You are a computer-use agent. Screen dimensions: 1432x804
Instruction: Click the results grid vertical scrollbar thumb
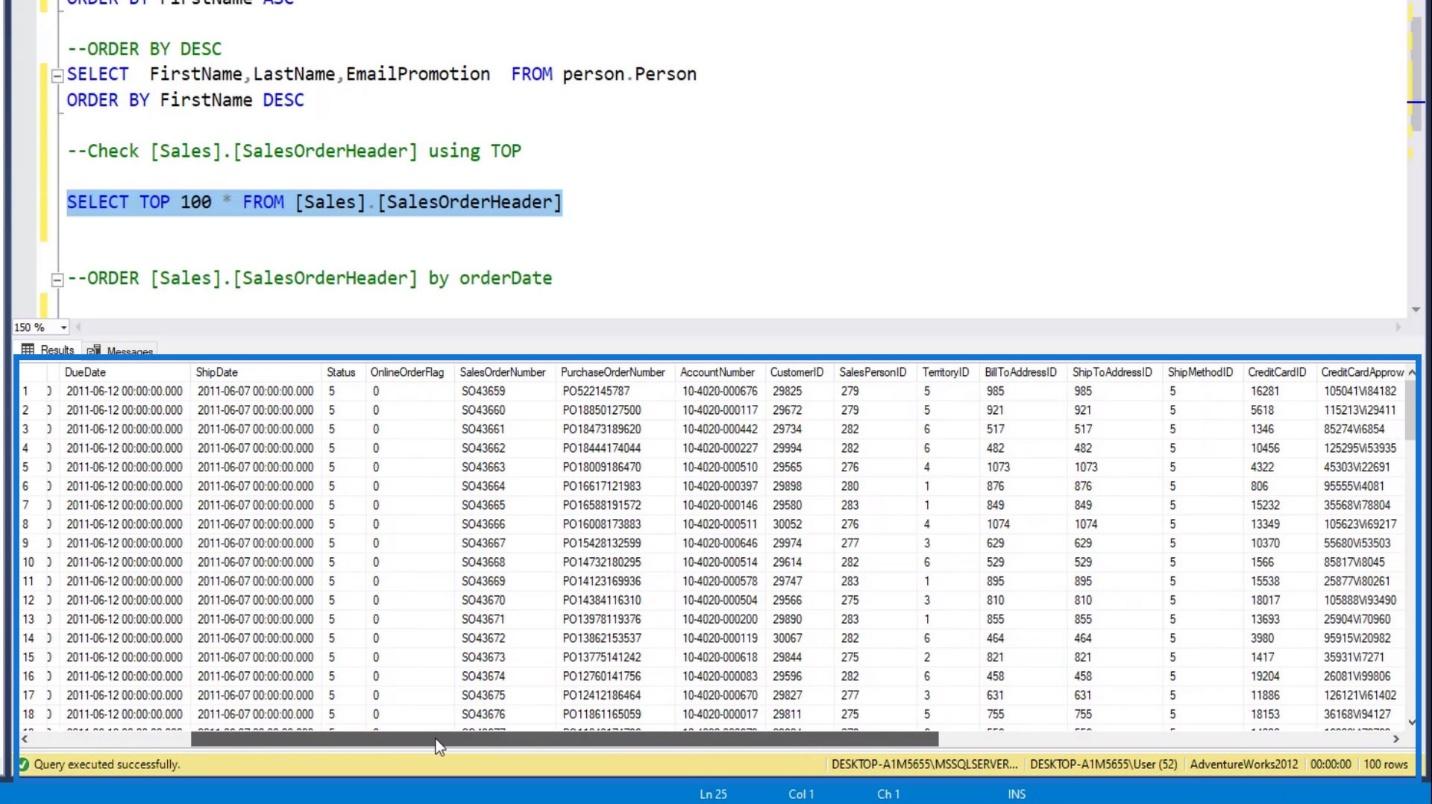pos(1410,410)
